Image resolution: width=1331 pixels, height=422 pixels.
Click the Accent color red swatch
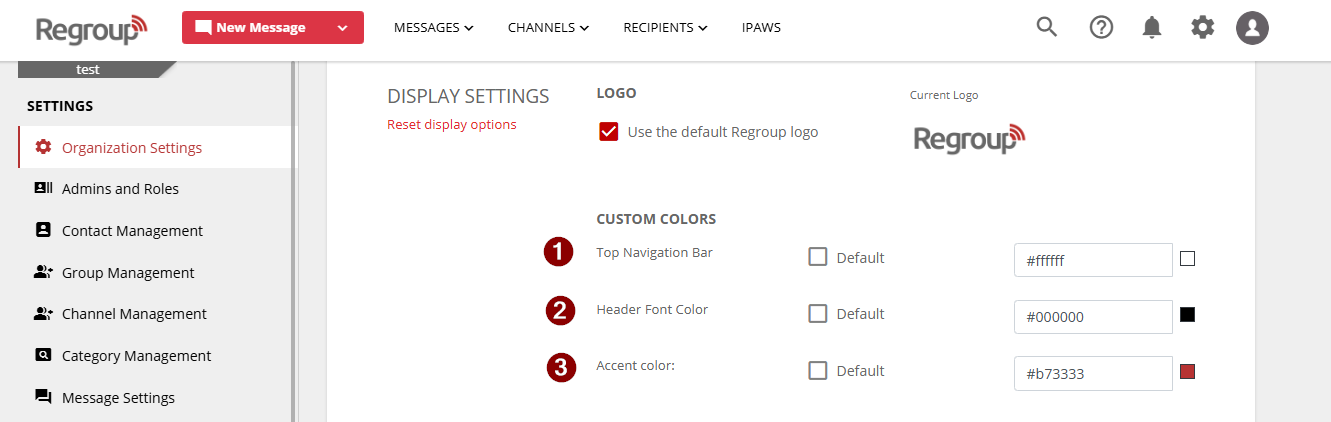pos(1188,372)
